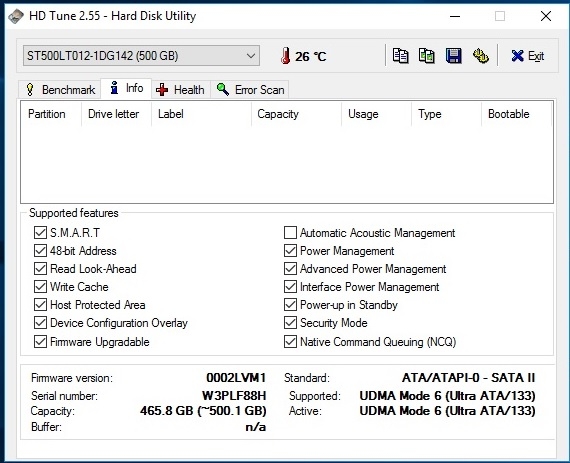
Task: Toggle the Host Protected Area checkbox
Action: tap(40, 305)
